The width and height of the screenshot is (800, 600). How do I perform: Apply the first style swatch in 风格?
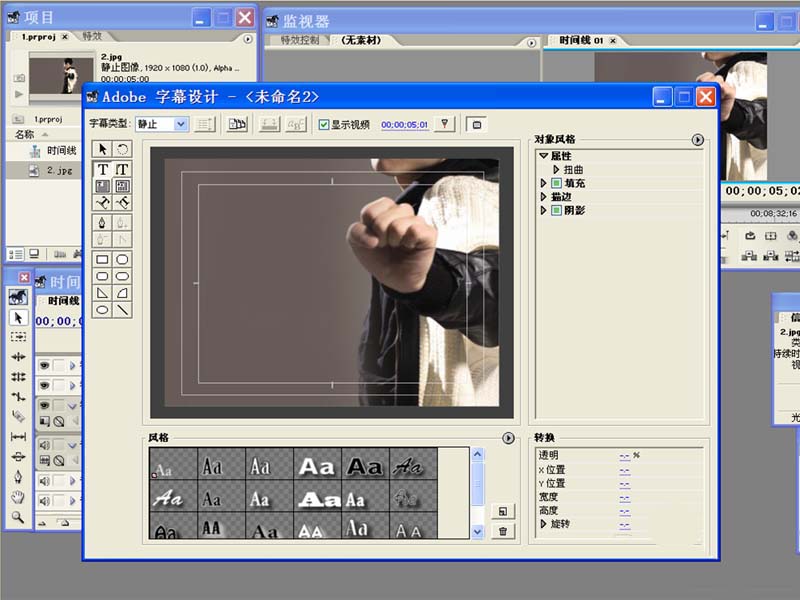173,464
